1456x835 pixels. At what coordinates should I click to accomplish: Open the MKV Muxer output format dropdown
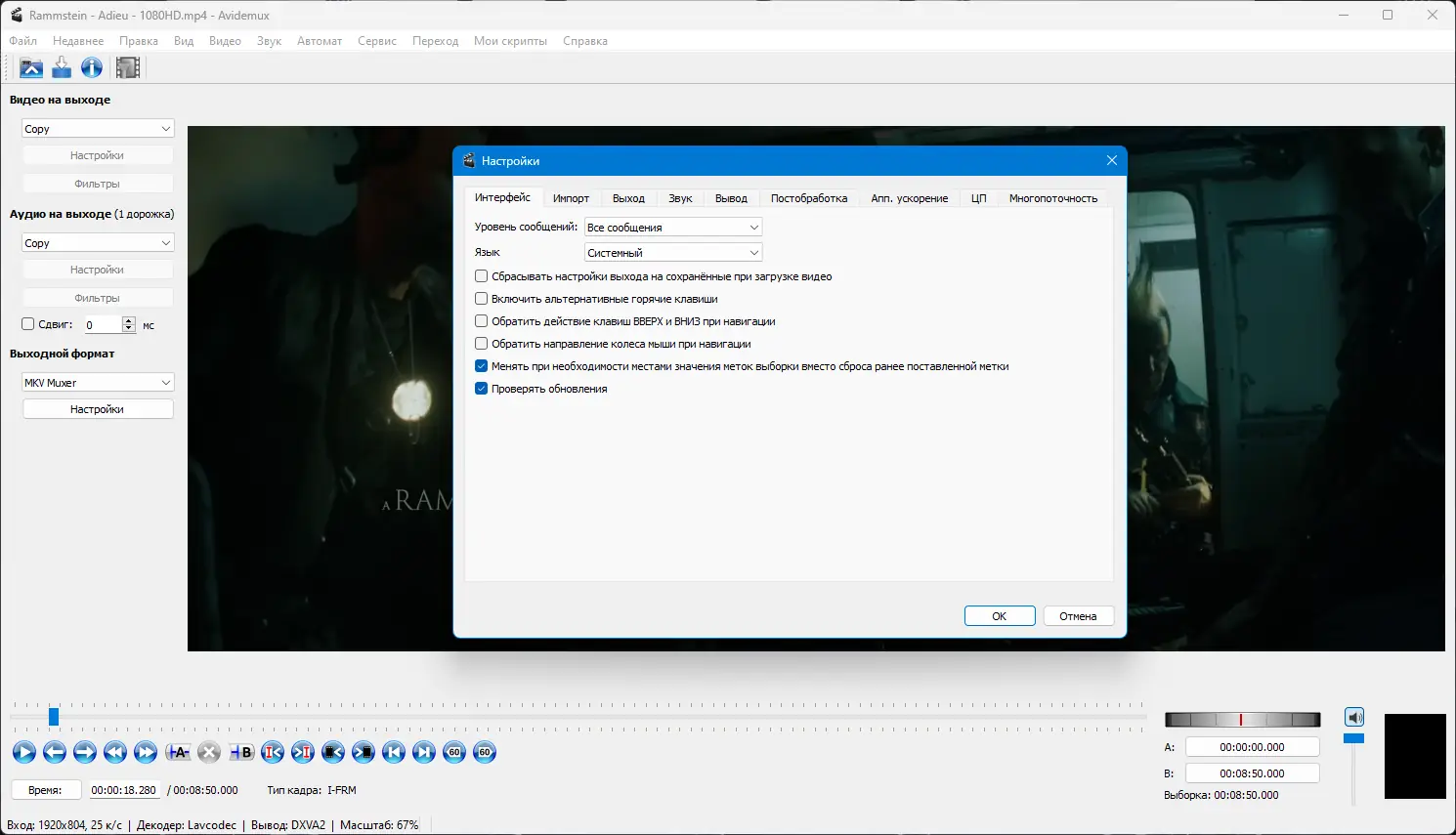(98, 383)
